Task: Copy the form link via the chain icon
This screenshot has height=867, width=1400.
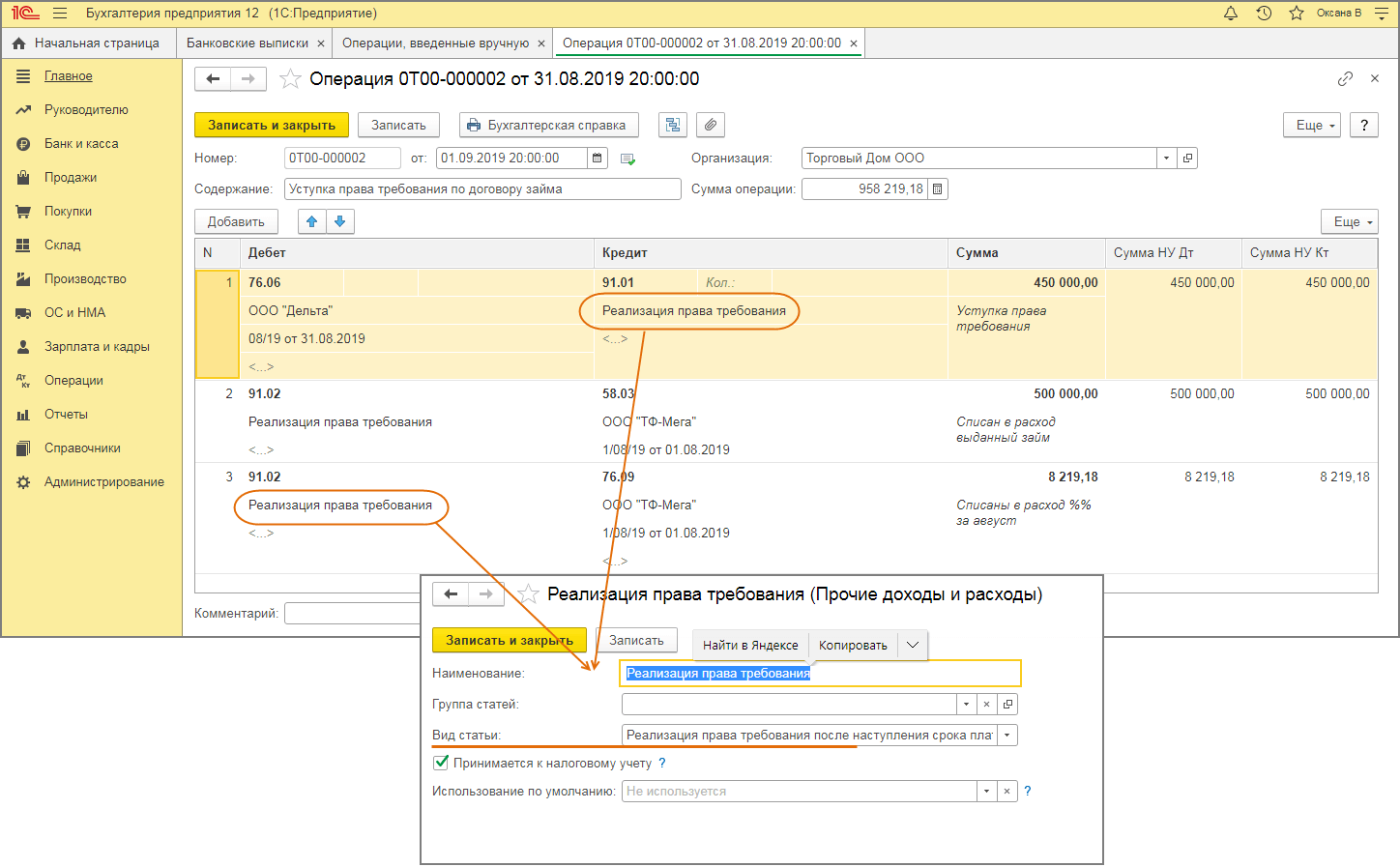Action: (1345, 79)
